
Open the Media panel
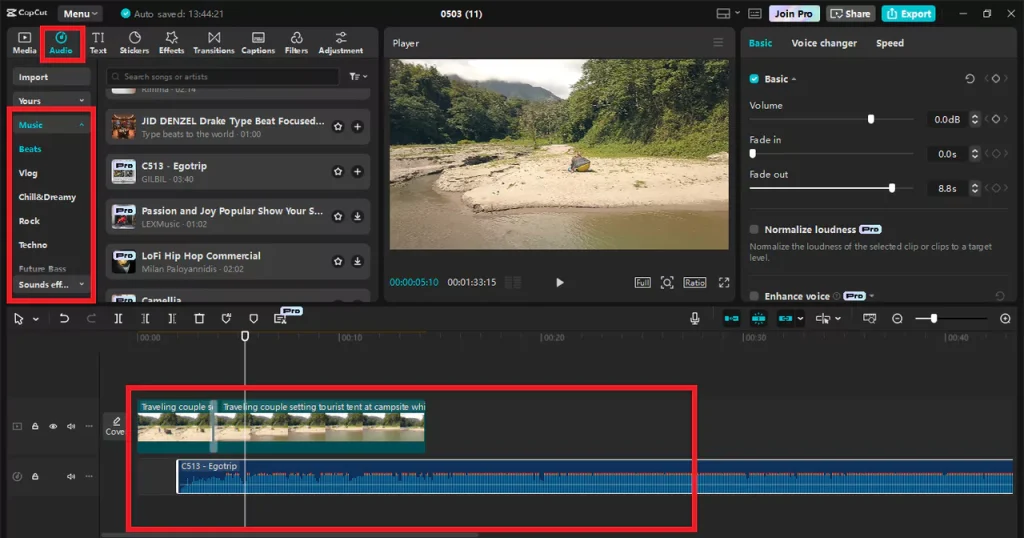coord(24,42)
